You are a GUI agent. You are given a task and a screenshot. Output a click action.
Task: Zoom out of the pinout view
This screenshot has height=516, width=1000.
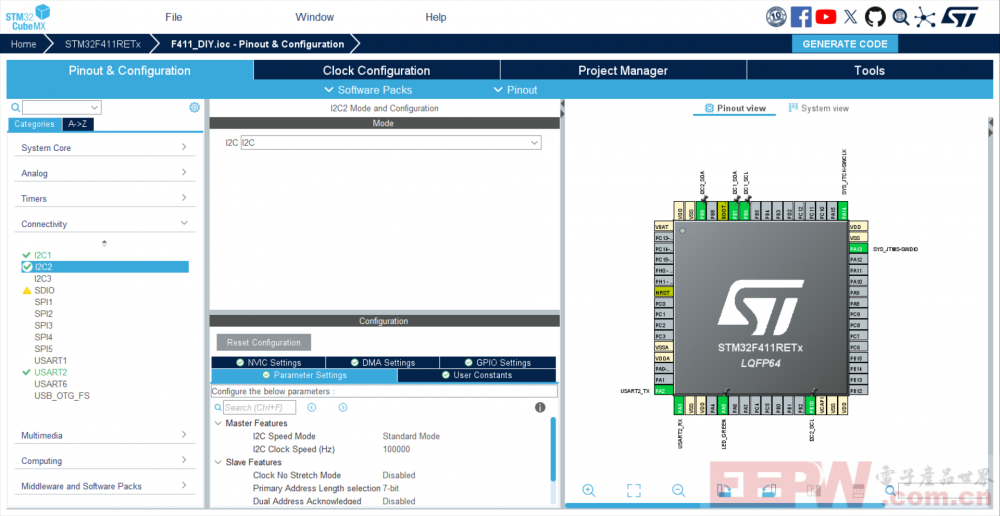(x=679, y=490)
